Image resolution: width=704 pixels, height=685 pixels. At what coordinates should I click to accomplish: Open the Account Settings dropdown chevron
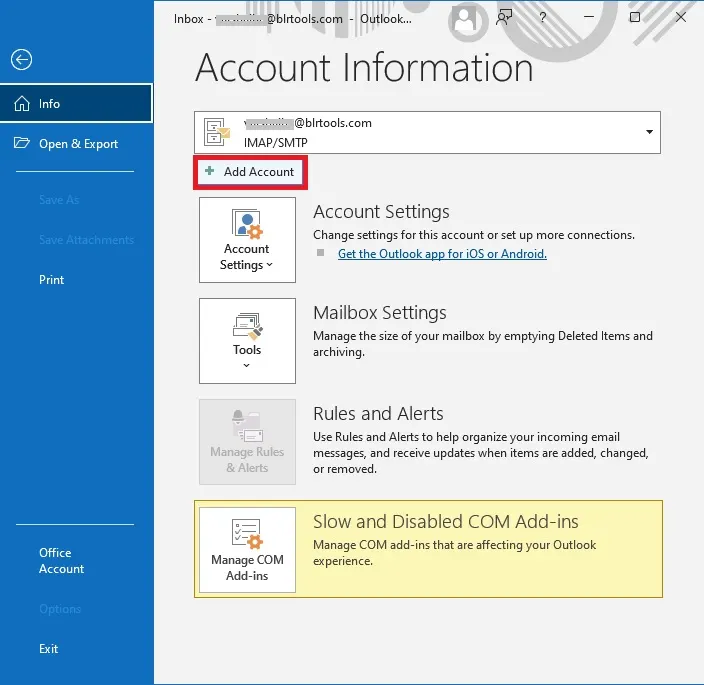coord(269,265)
